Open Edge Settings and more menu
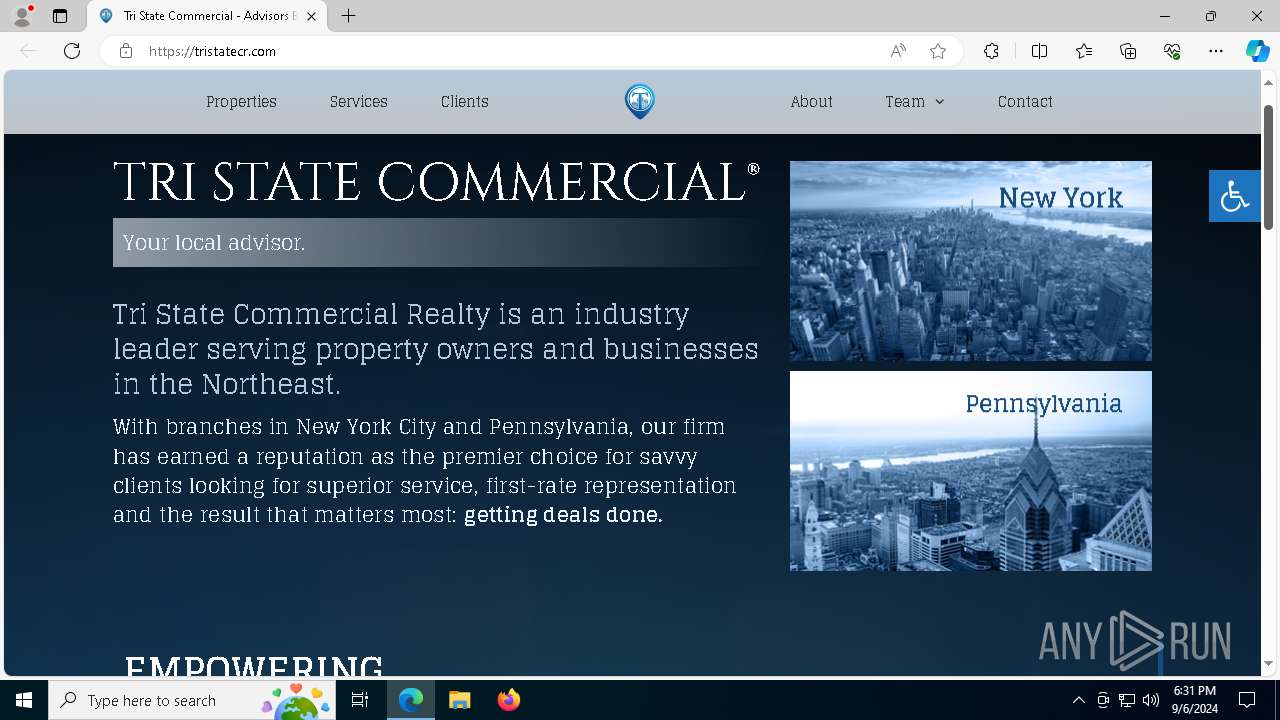Screen dimensions: 1280x720 point(1216,51)
